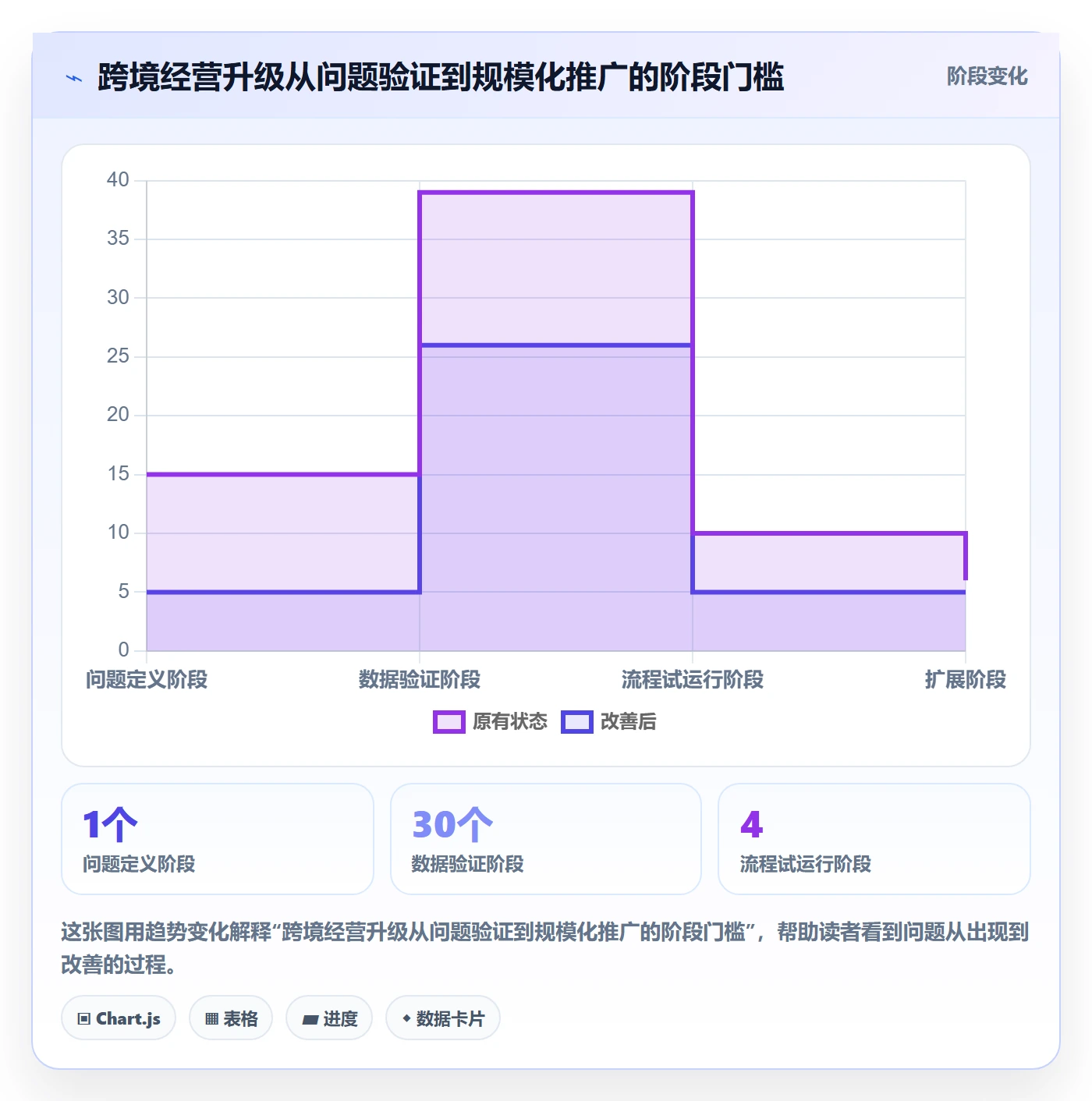Click the bar icon in the 进度 chip
Viewport: 1092px width, 1101px height.
[310, 1019]
